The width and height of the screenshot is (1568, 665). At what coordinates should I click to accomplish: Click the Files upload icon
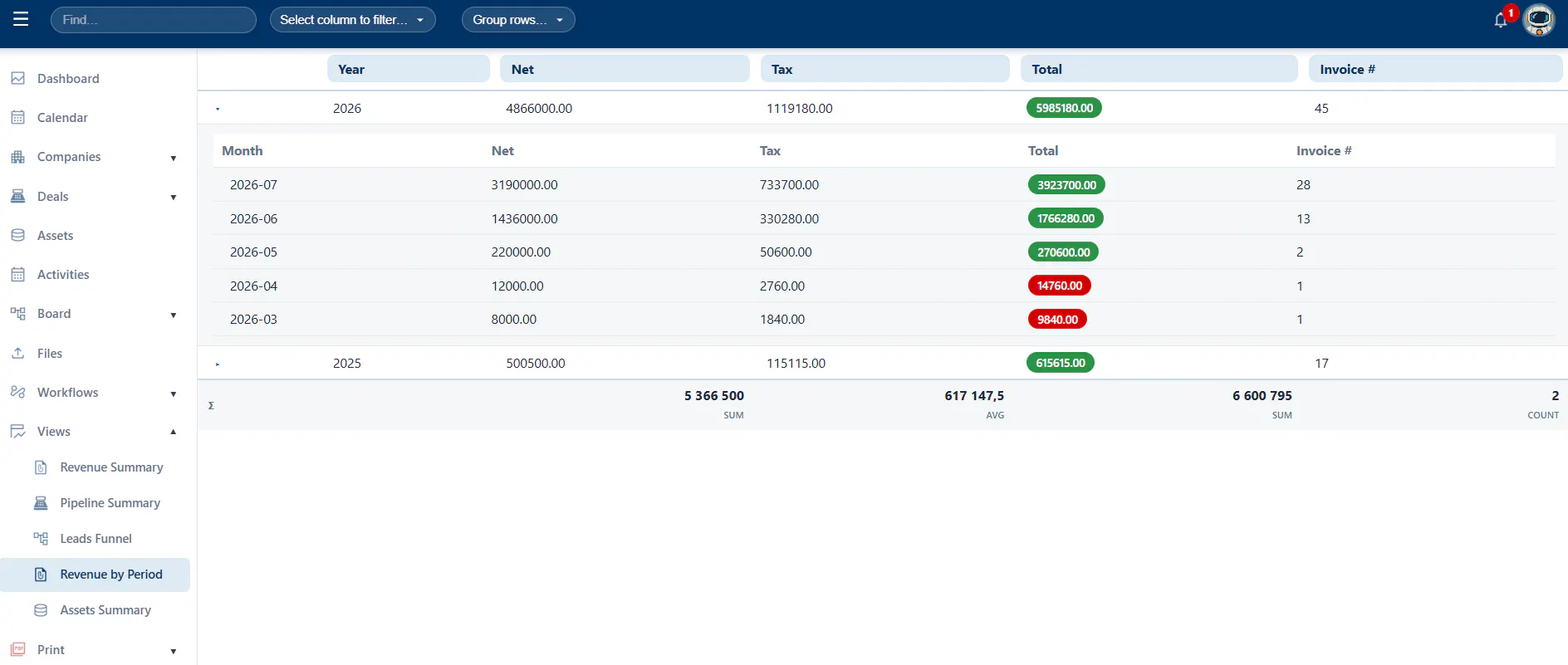[x=17, y=353]
